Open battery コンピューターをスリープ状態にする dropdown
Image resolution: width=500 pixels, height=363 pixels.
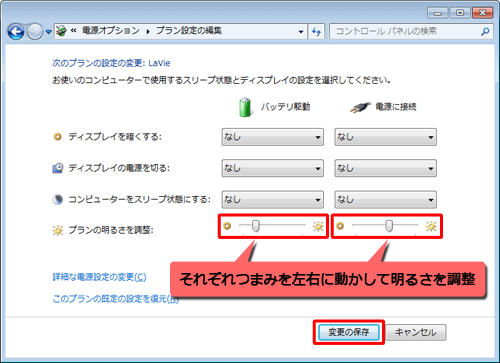point(273,199)
